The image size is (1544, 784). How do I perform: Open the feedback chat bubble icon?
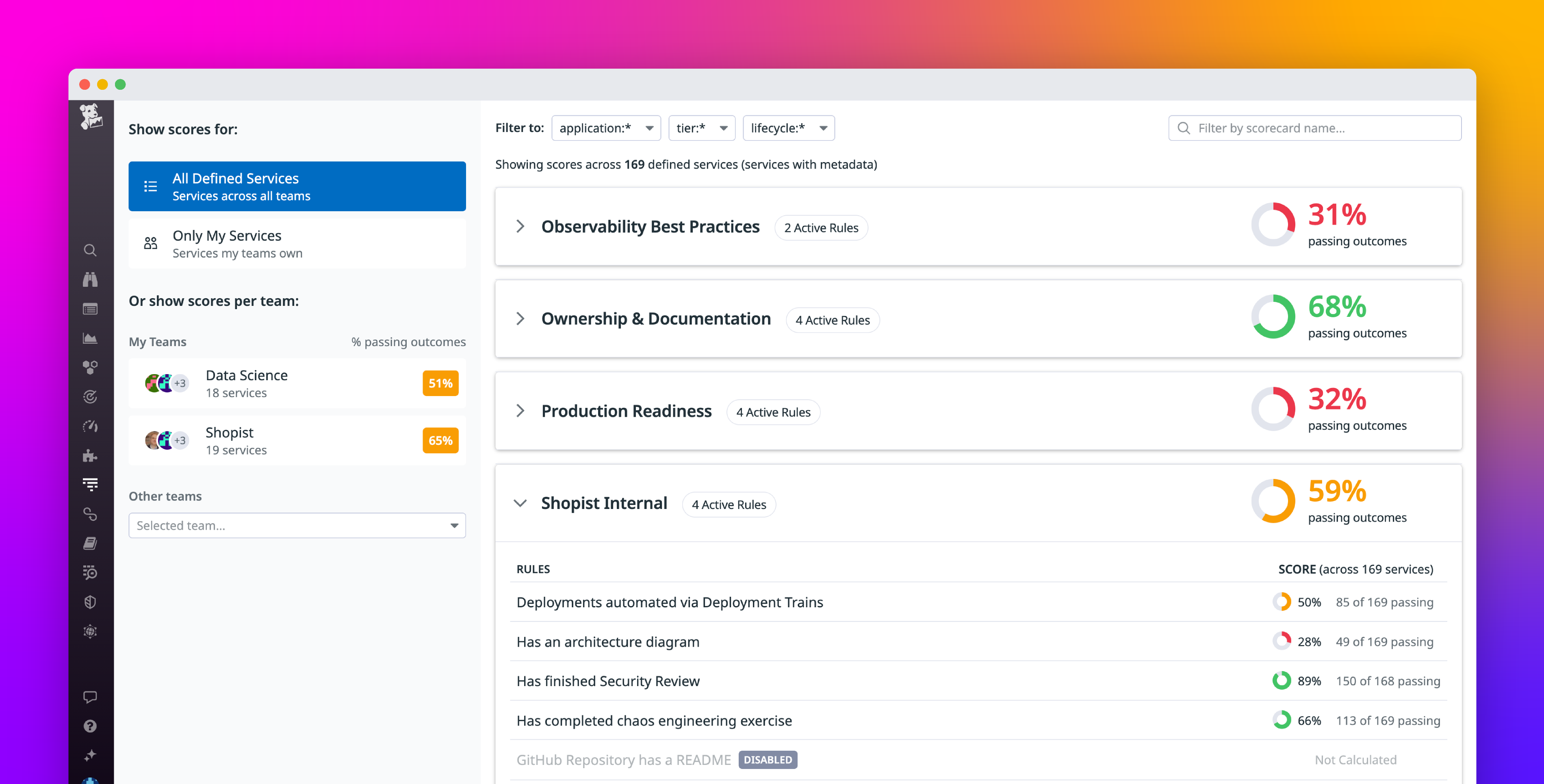(x=91, y=696)
